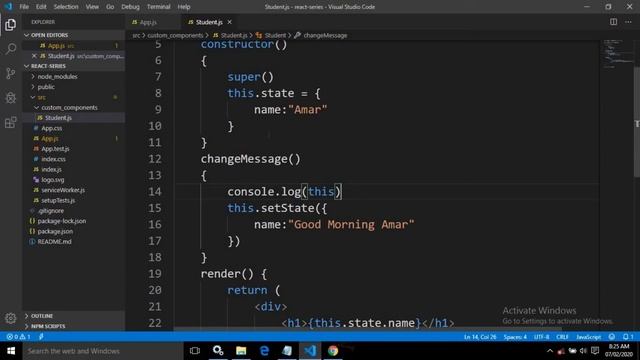
Task: Open Action Center notification icon
Action: click(x=595, y=351)
